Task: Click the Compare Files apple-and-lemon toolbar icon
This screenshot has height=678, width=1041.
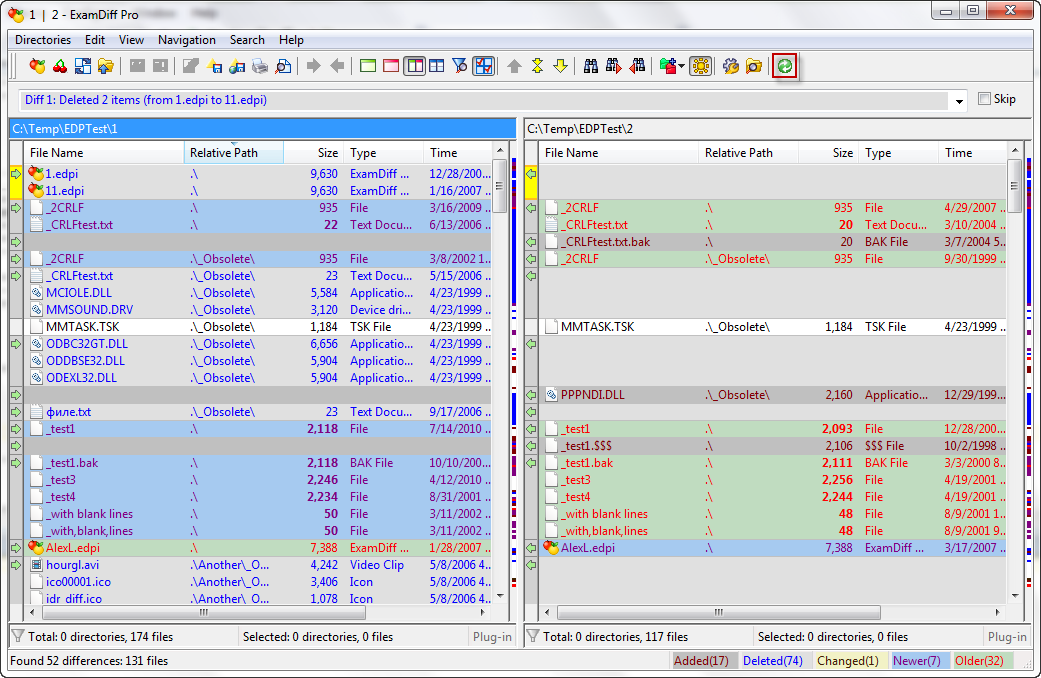Action: click(x=37, y=66)
